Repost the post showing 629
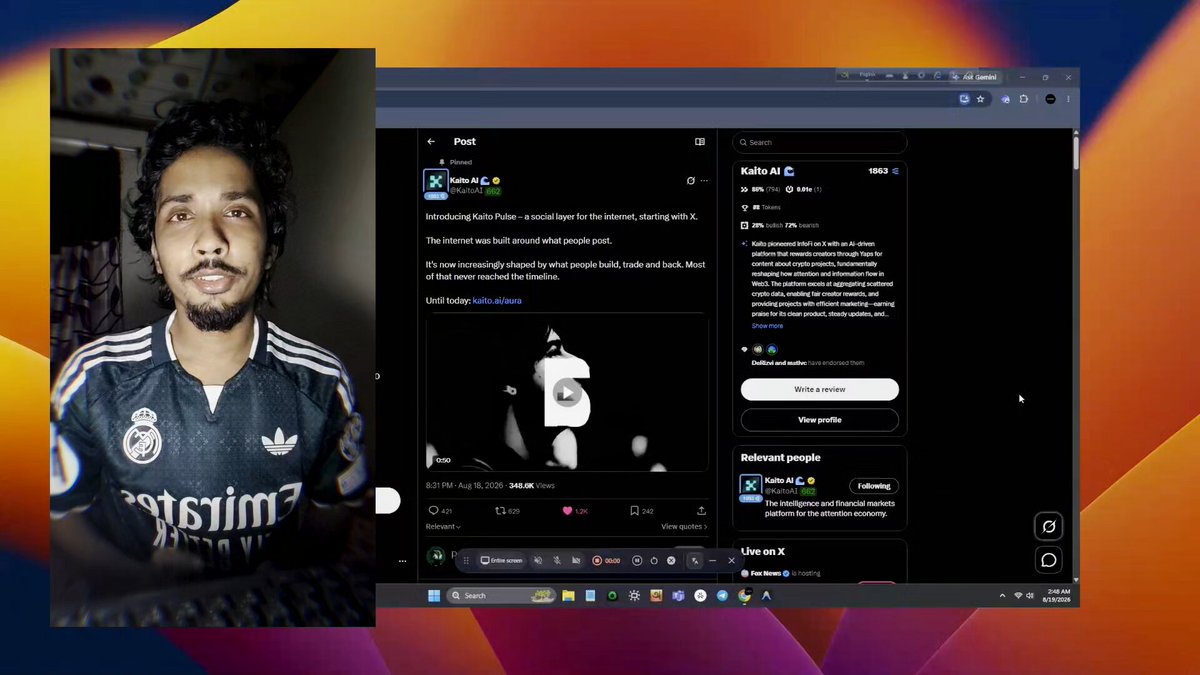The image size is (1200, 675). coord(508,511)
